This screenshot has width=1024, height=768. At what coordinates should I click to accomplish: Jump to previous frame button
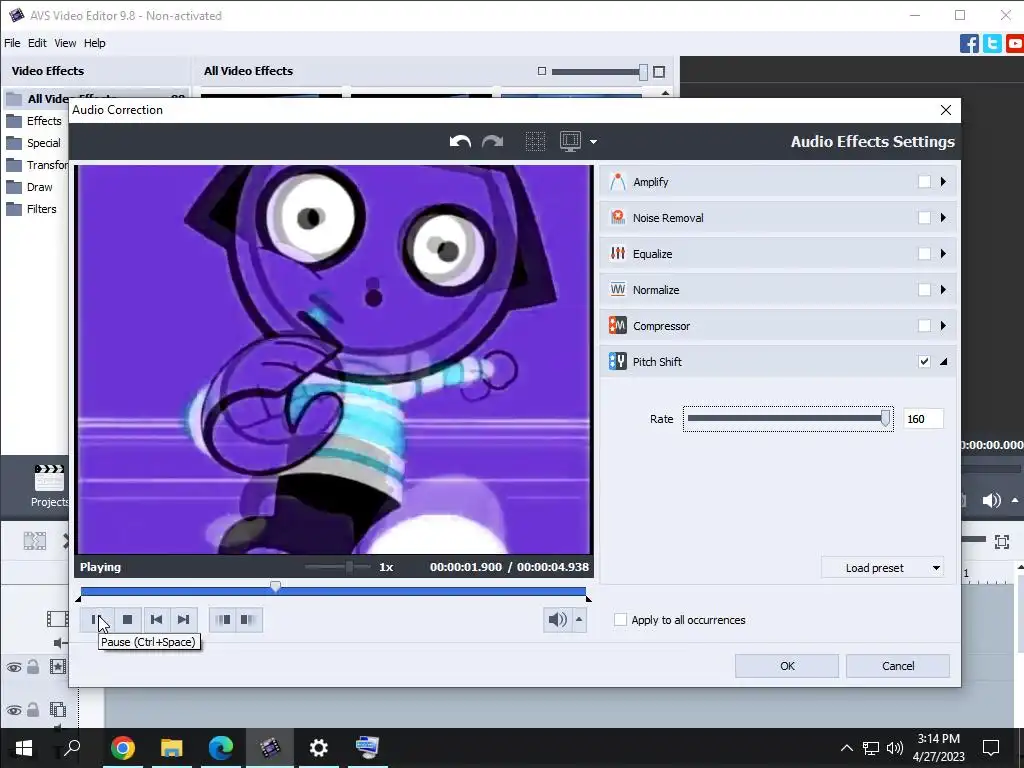pyautogui.click(x=156, y=619)
